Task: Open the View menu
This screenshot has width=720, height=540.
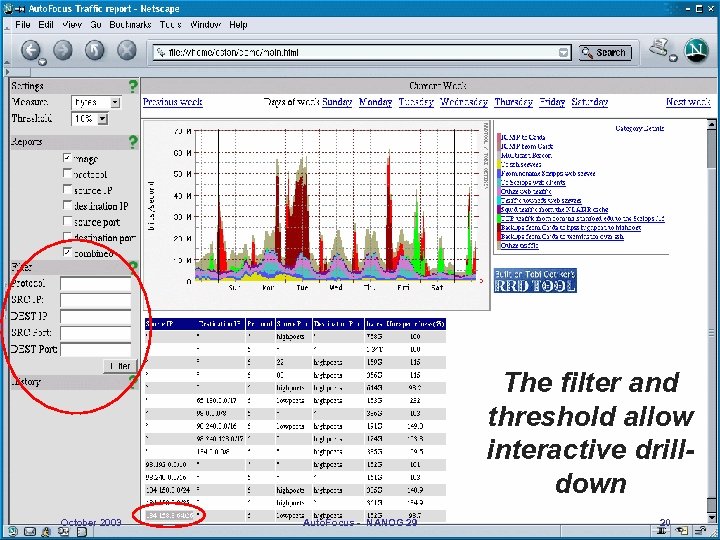Action: [72, 25]
